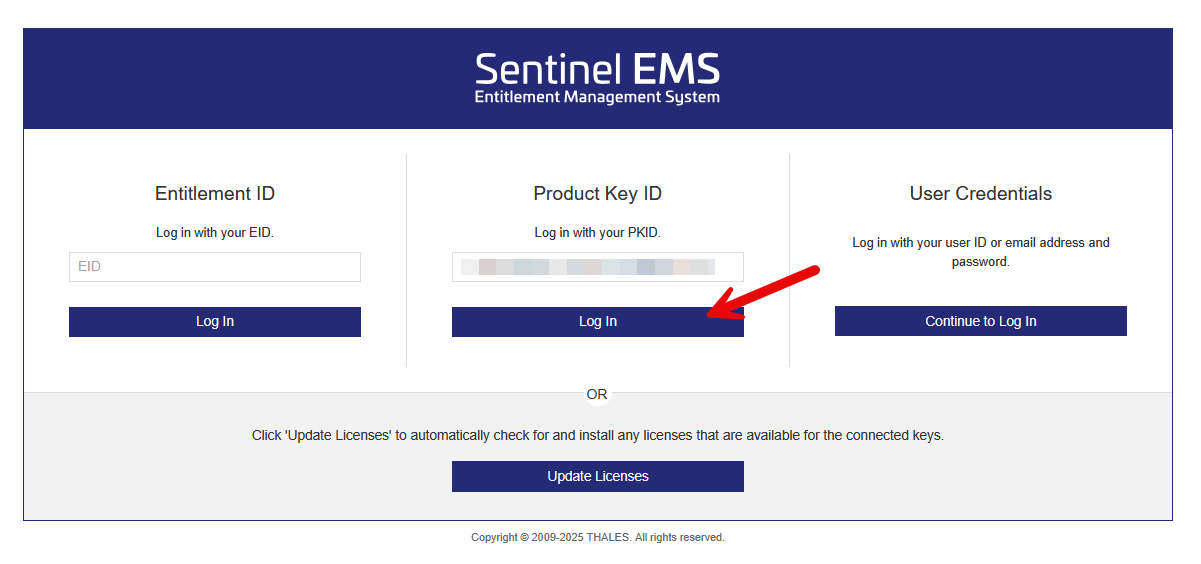Click the Entitlement Management System subtitle
The width and height of the screenshot is (1201, 564).
(x=597, y=97)
